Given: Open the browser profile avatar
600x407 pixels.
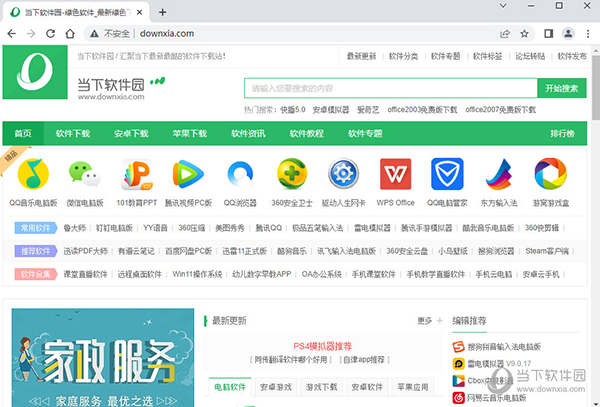Looking at the screenshot, I should click(x=568, y=34).
